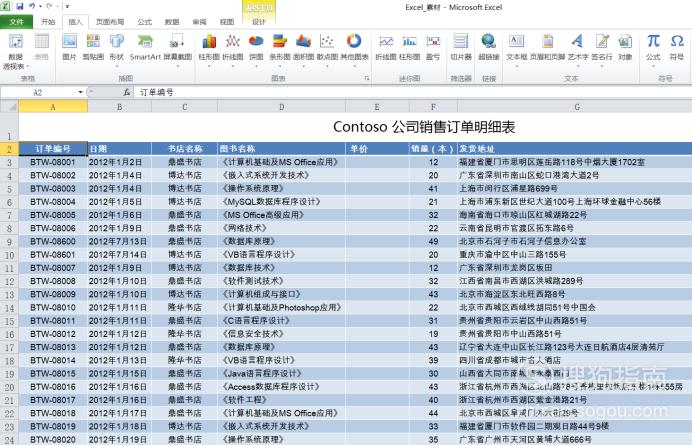Insert an equation (公式 π)
The height and width of the screenshot is (445, 692).
coord(653,49)
